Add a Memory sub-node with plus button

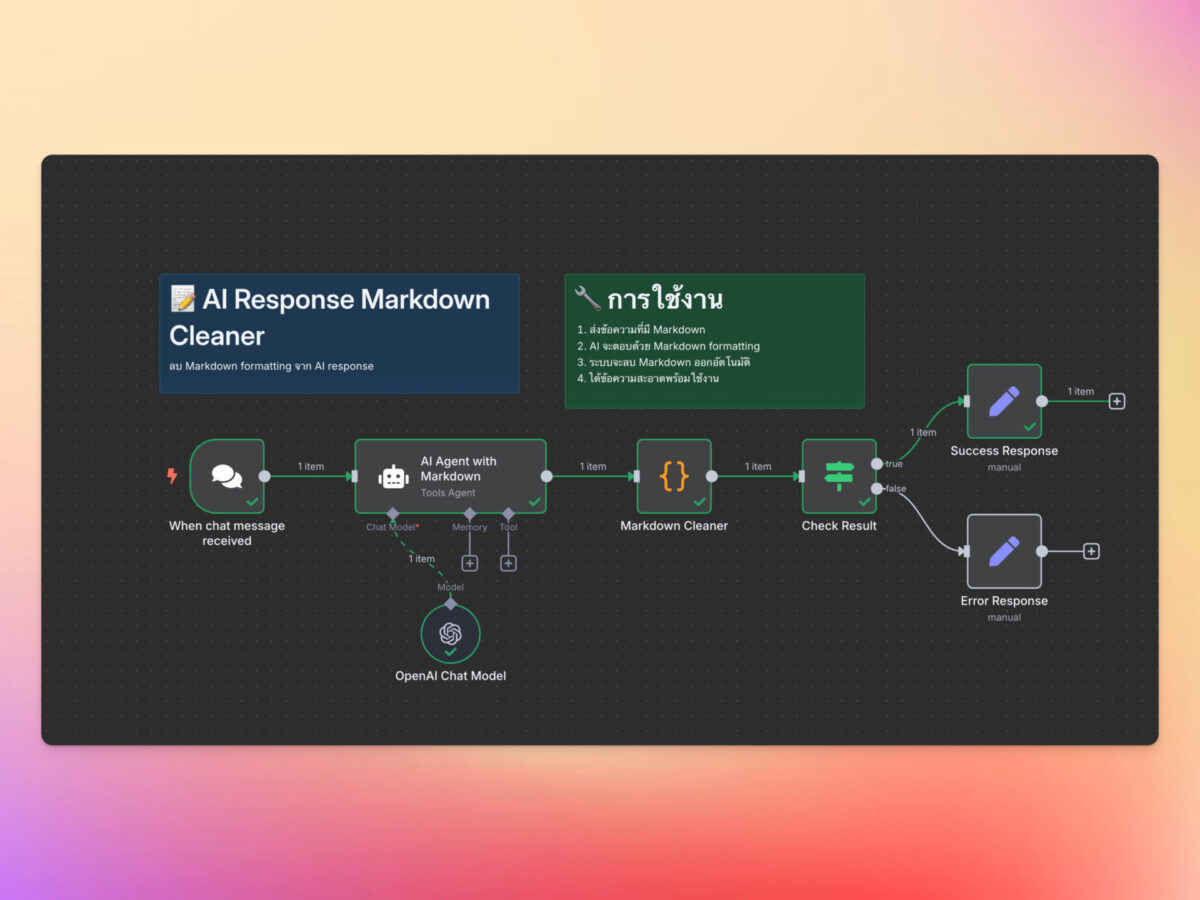(469, 563)
